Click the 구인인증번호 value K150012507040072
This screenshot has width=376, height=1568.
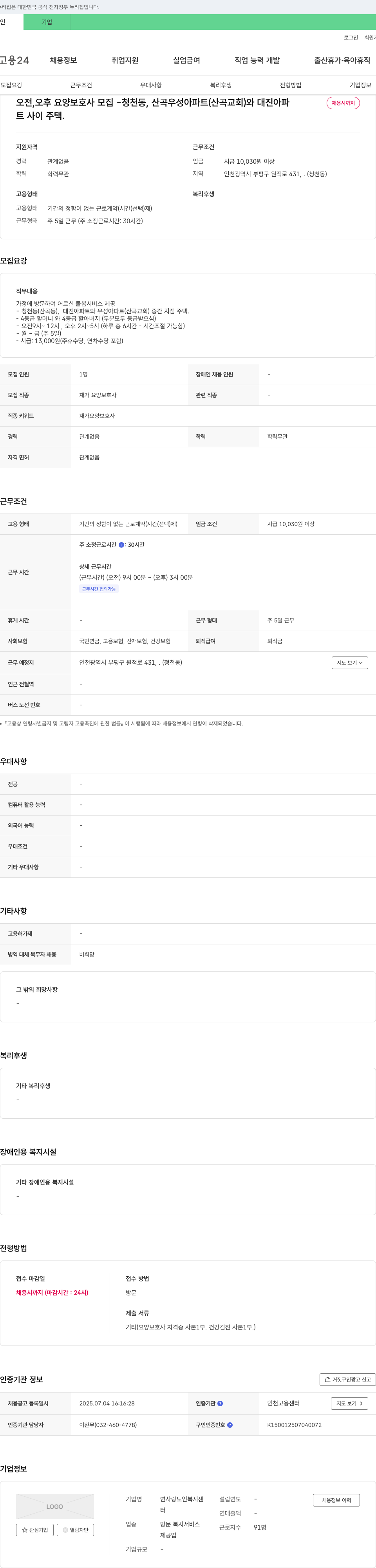pos(295,1425)
